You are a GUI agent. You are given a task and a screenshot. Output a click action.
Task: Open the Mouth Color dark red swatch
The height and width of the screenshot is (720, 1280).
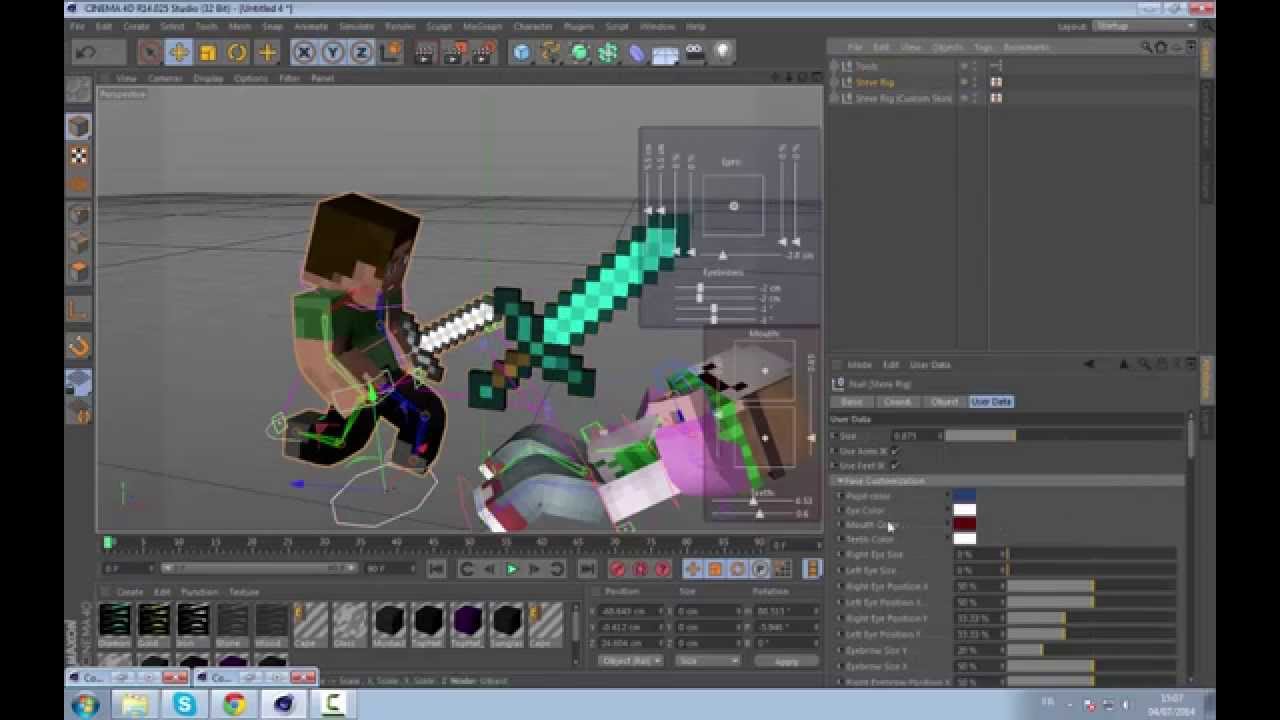click(964, 524)
